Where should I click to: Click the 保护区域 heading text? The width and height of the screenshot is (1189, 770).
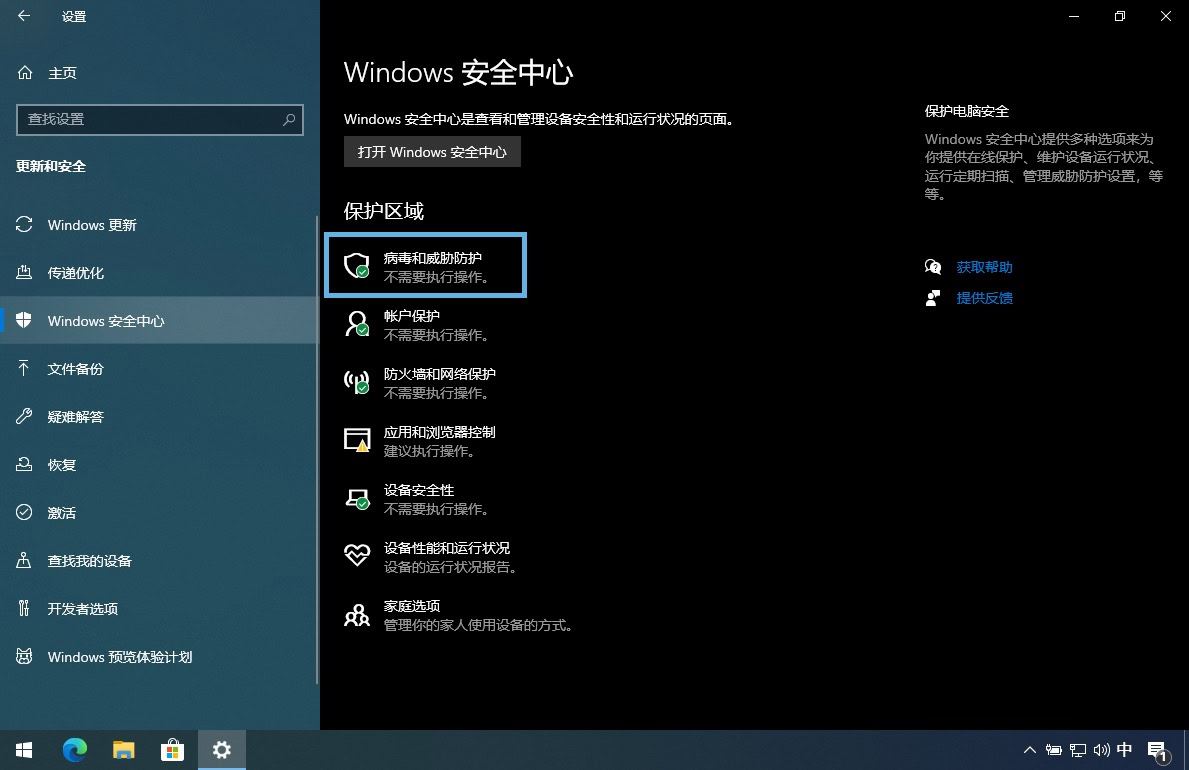coord(384,211)
